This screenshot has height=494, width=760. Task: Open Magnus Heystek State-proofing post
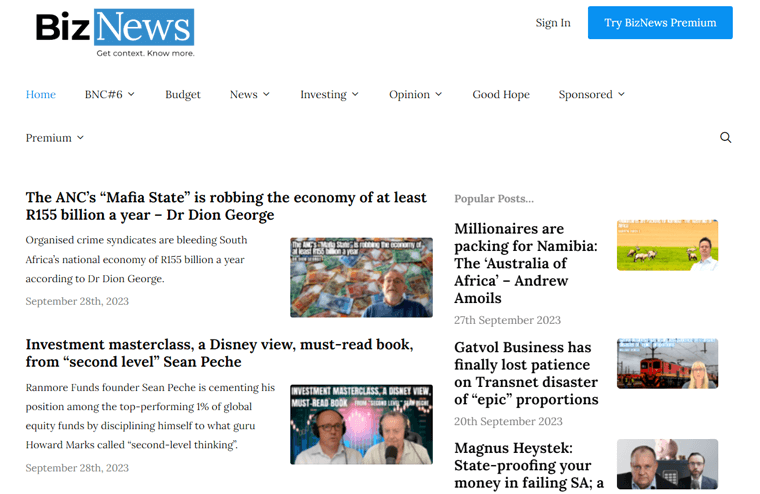pyautogui.click(x=529, y=465)
